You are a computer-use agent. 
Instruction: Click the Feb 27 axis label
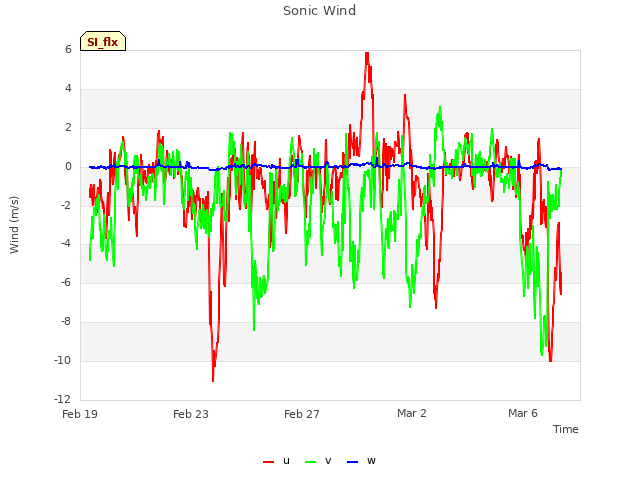point(302,414)
